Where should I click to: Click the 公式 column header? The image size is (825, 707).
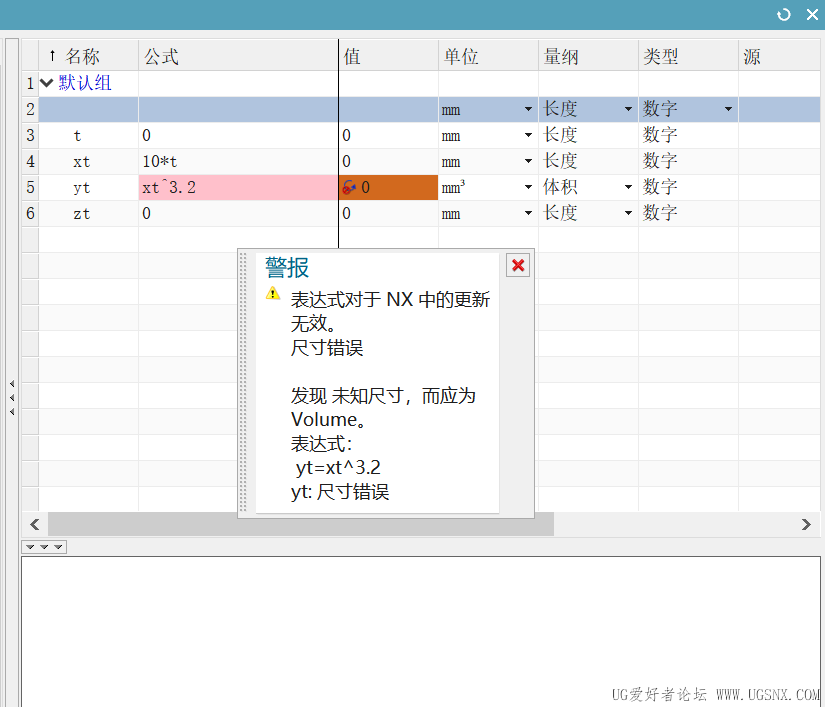(238, 55)
